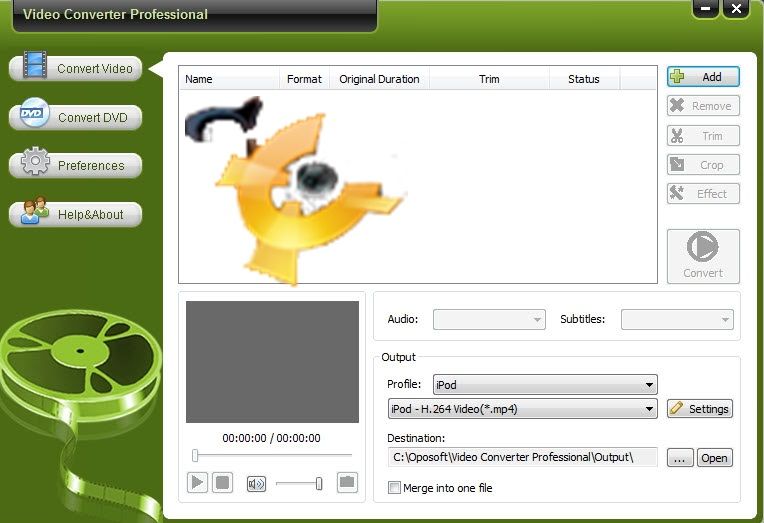Open the Trim tool
Viewport: 764px width, 523px height.
coord(703,136)
